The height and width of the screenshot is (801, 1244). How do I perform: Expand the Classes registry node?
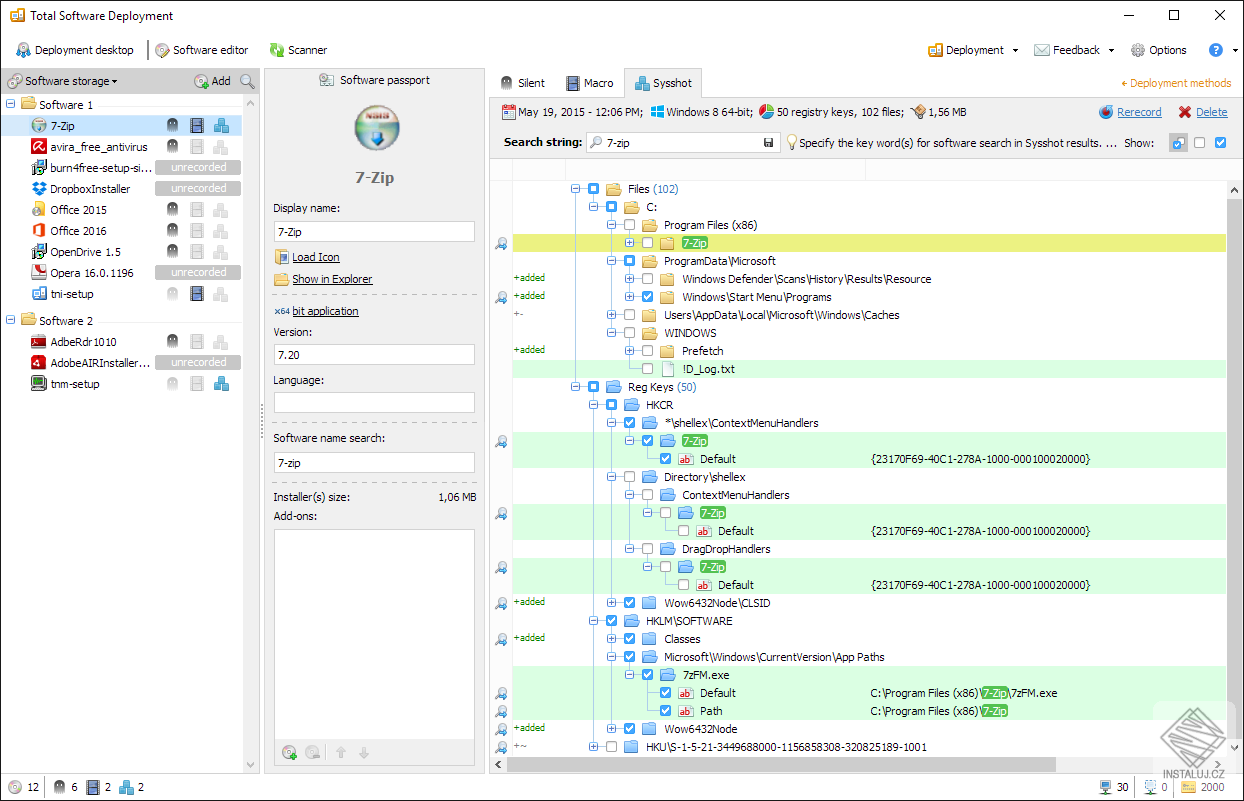[x=612, y=639]
